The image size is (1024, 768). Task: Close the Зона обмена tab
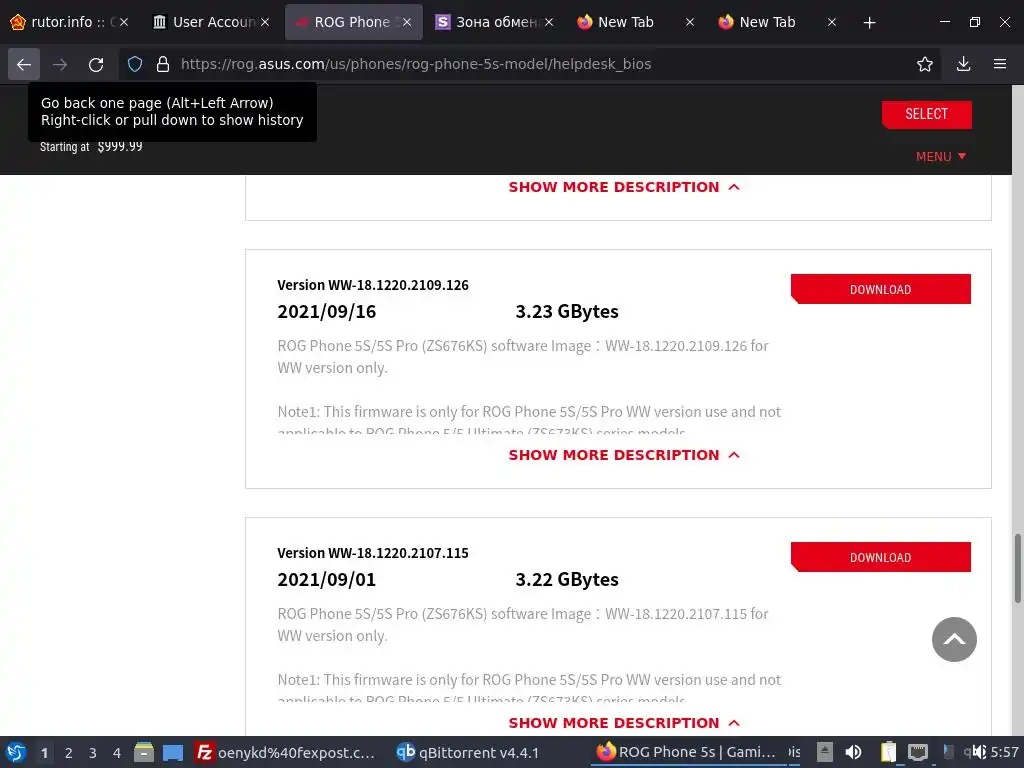click(x=549, y=22)
